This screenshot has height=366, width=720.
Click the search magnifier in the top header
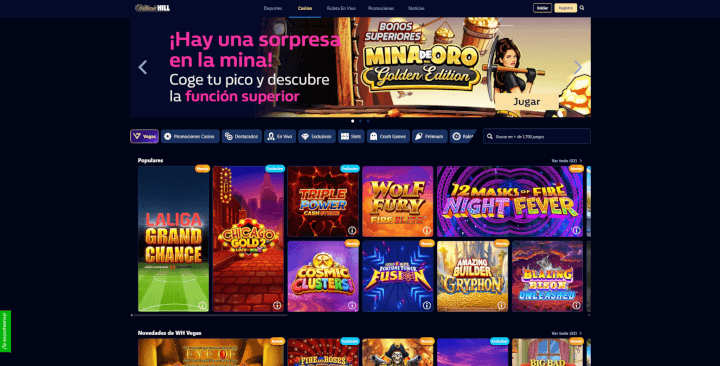click(x=582, y=8)
